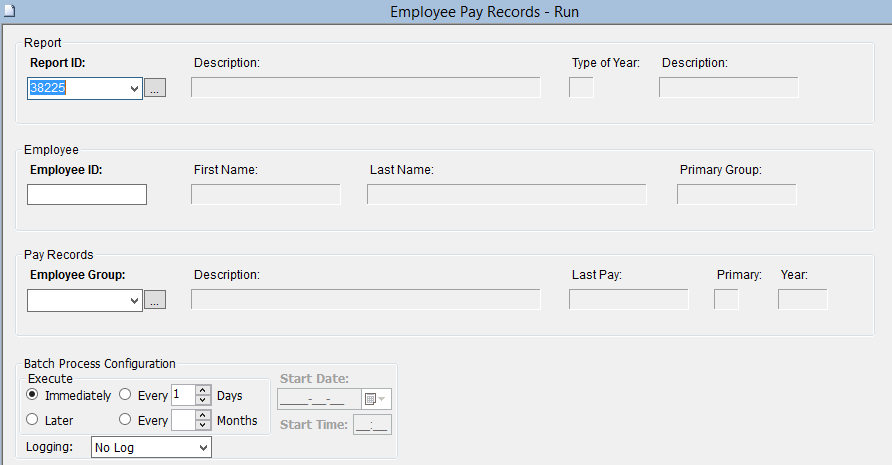Increase the Days value with up arrow
Viewport: 892px width, 465px height.
(203, 390)
